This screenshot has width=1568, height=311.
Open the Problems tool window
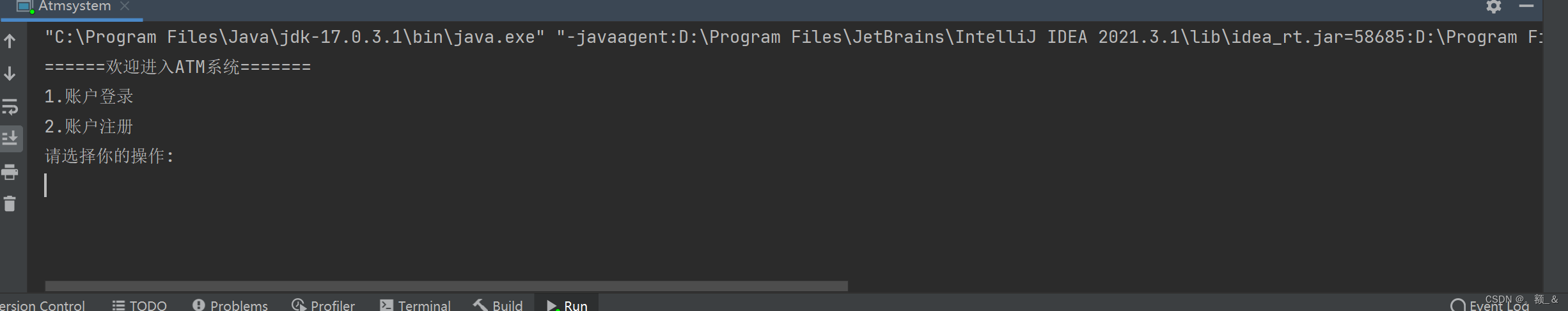[x=230, y=305]
